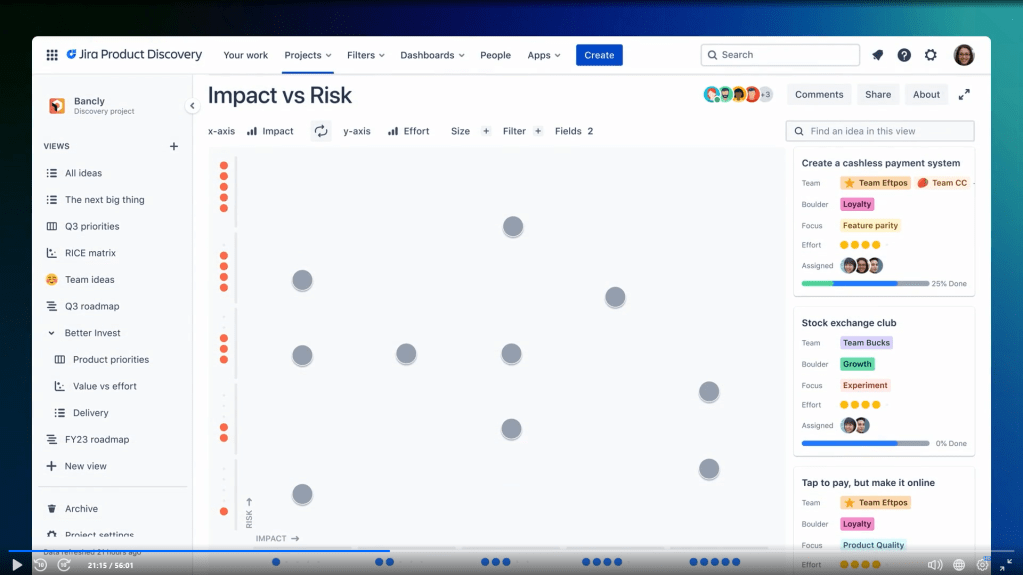Swap x-axis and y-axis fields
This screenshot has height=575, width=1023.
(320, 131)
